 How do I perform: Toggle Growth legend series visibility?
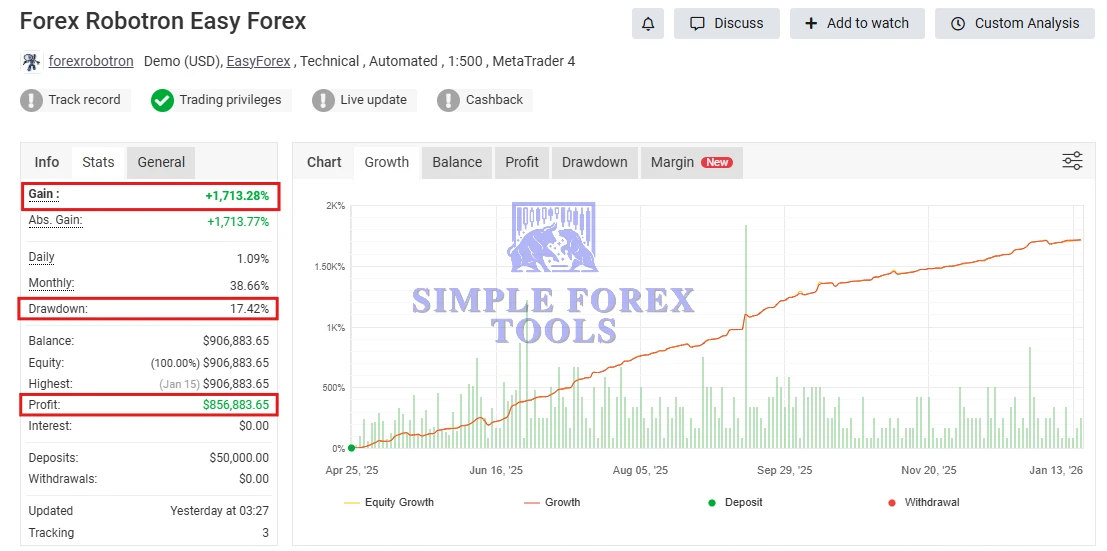click(551, 502)
